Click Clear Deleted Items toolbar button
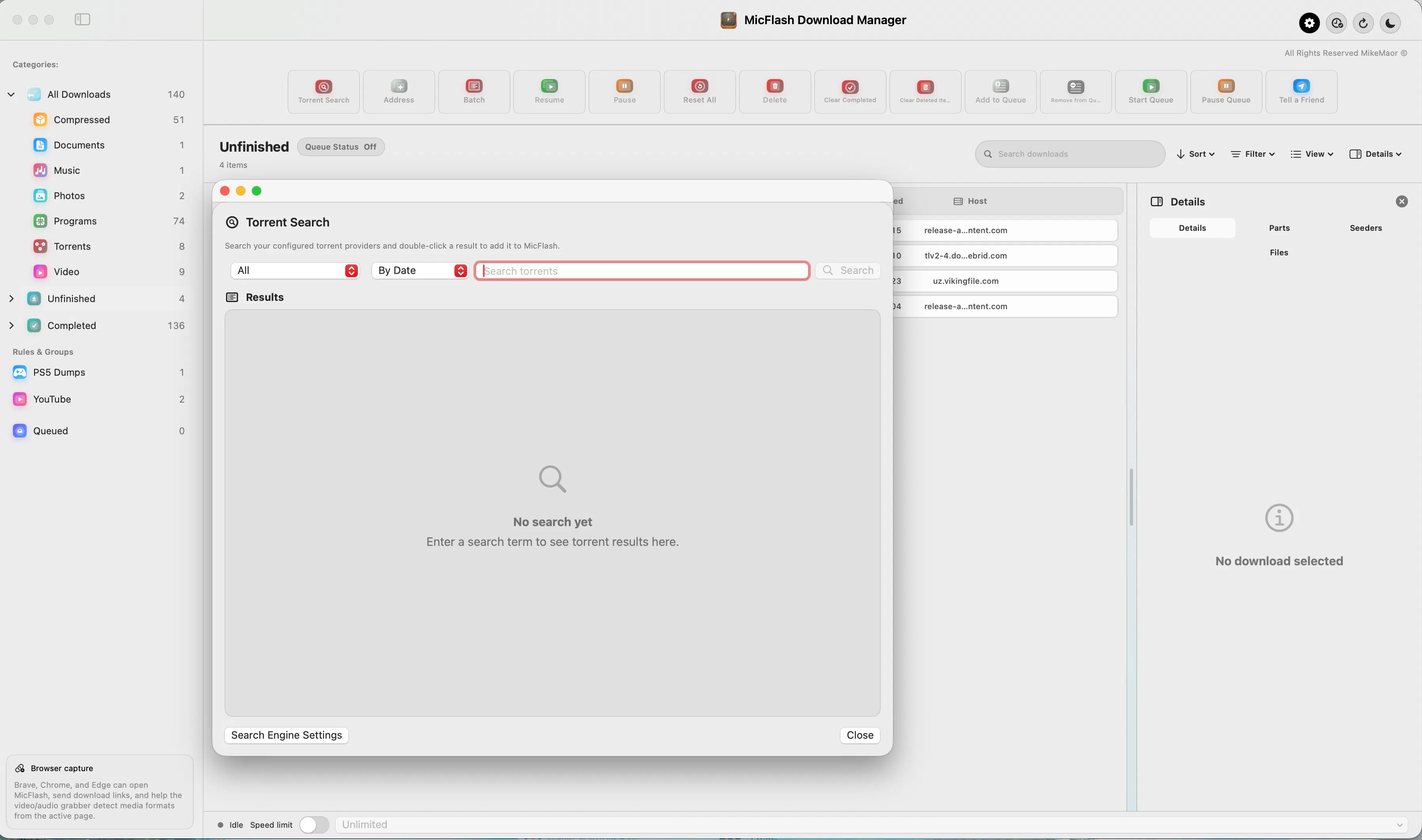The width and height of the screenshot is (1422, 840). 926,92
